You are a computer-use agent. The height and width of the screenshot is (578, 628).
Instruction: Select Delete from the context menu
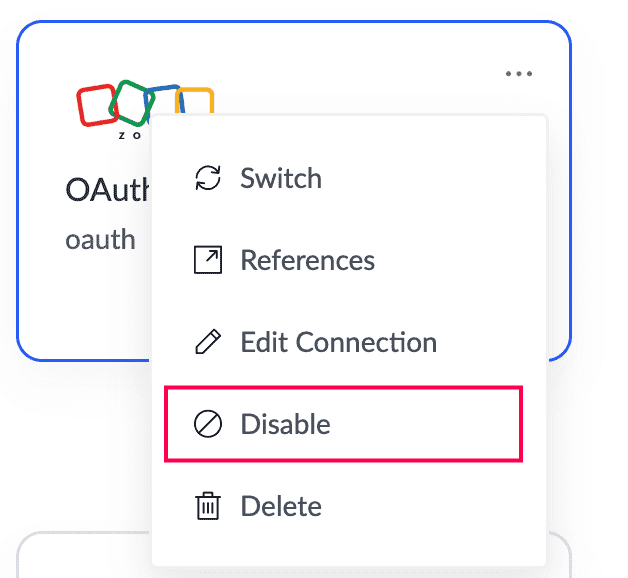(x=281, y=507)
